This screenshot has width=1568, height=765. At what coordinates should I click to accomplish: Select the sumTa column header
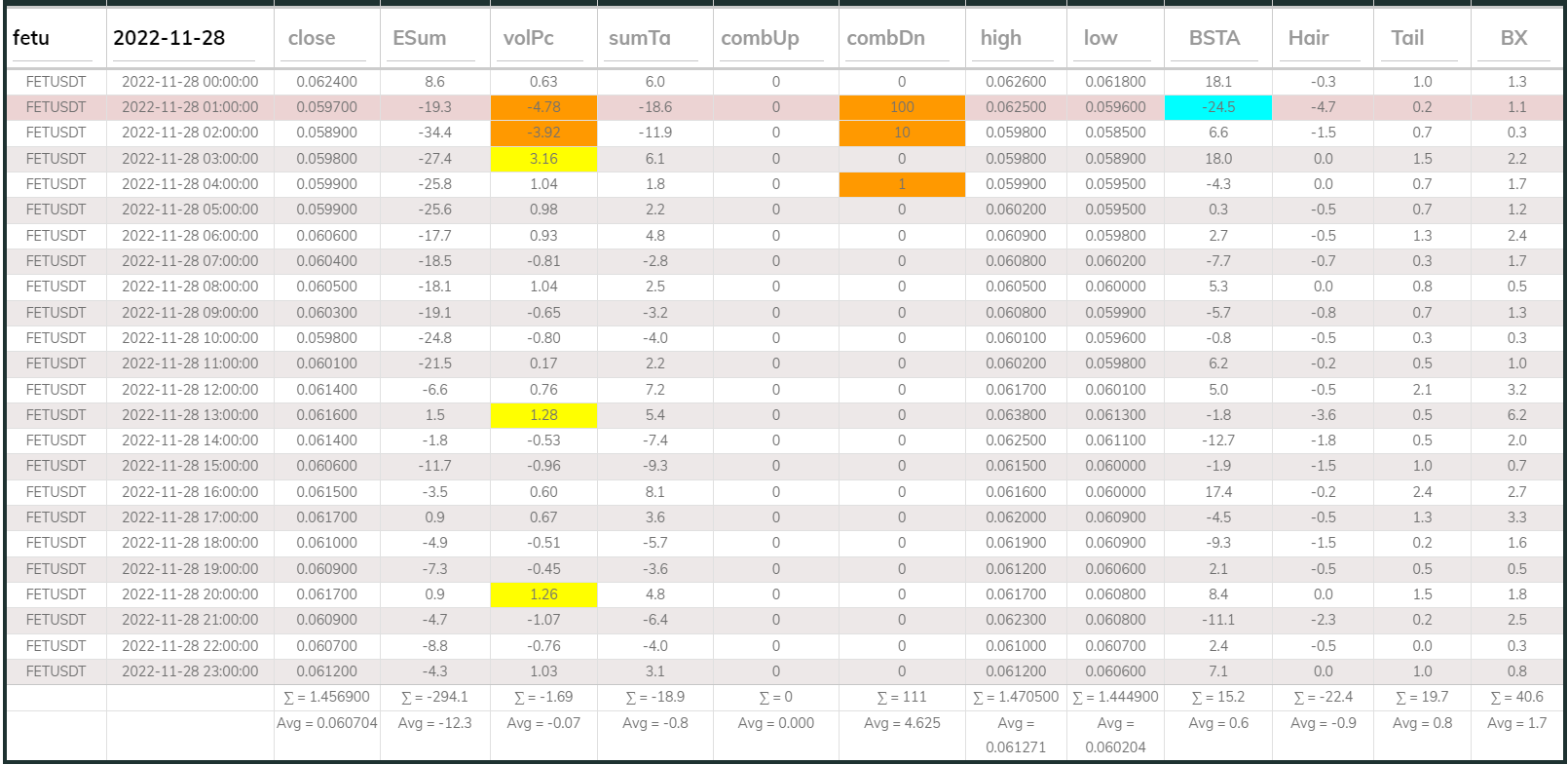click(x=640, y=38)
